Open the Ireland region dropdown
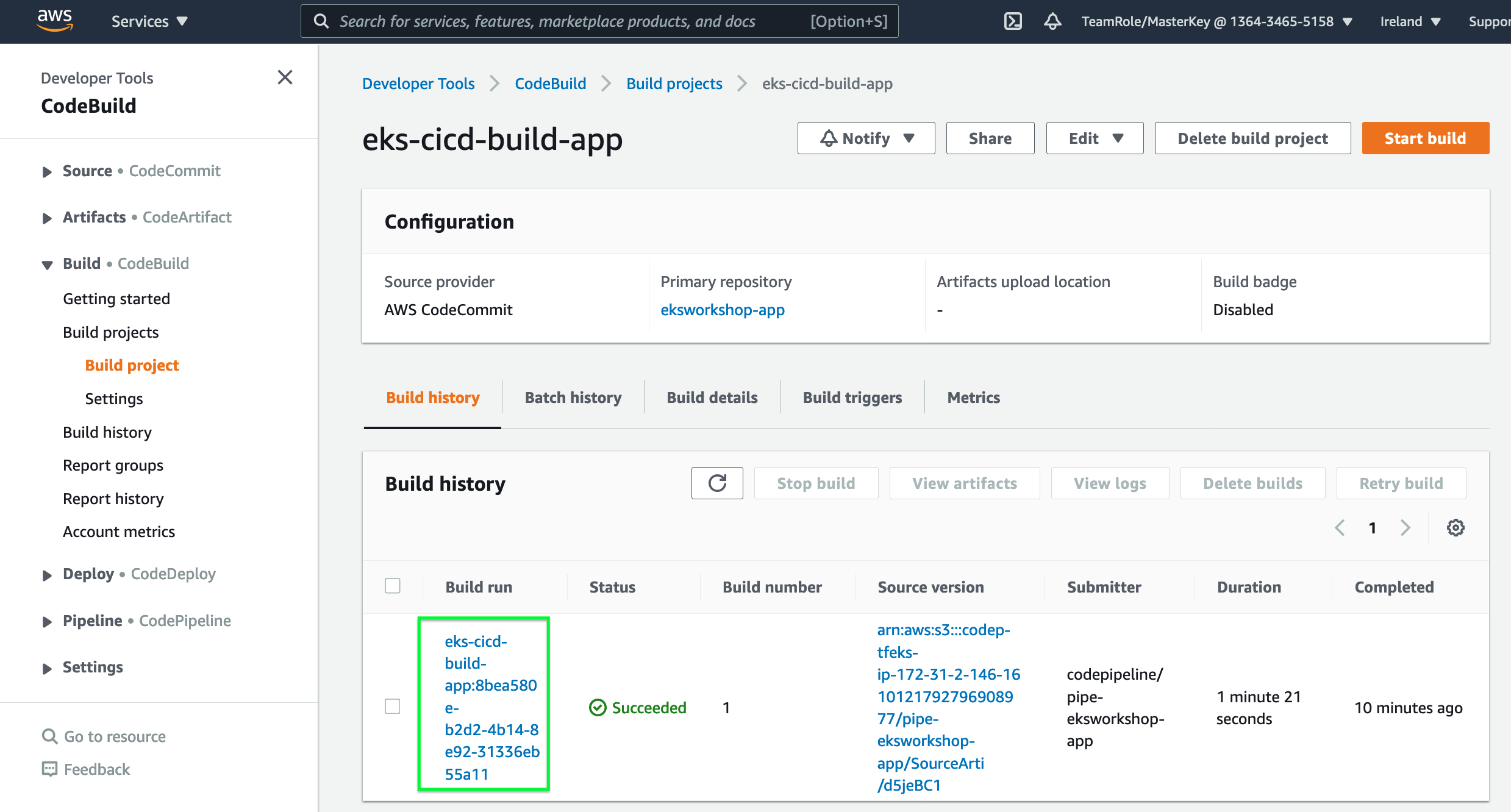This screenshot has width=1511, height=812. [1410, 21]
